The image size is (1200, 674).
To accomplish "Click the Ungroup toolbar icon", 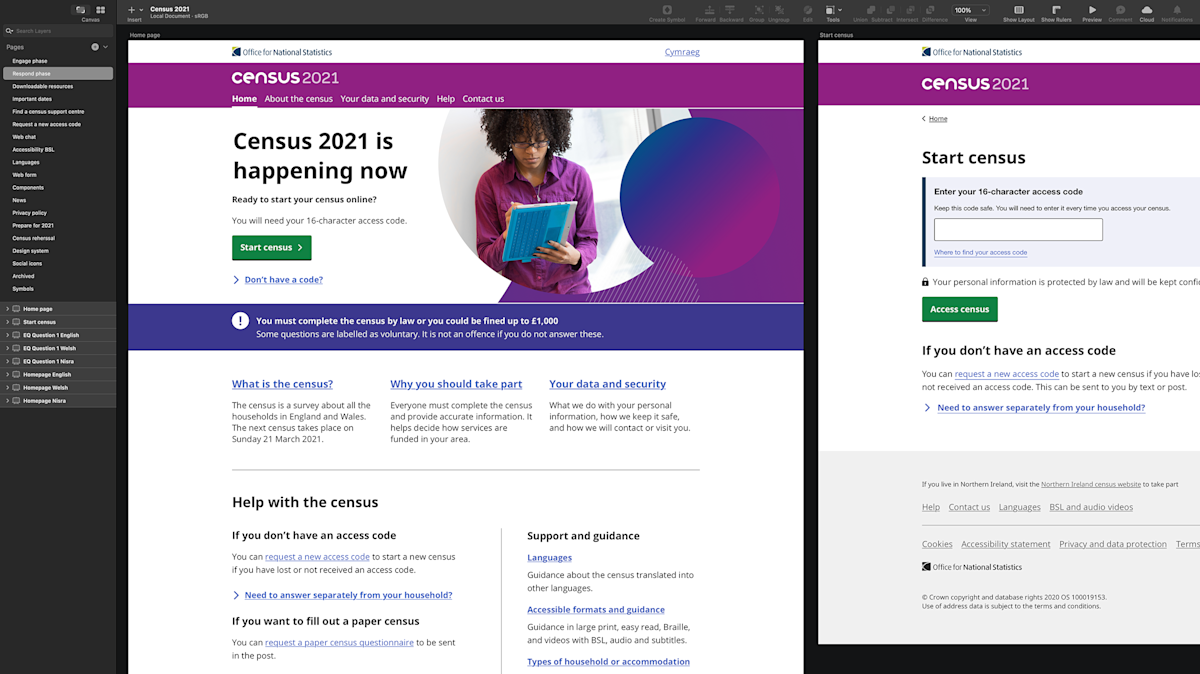I will [778, 10].
